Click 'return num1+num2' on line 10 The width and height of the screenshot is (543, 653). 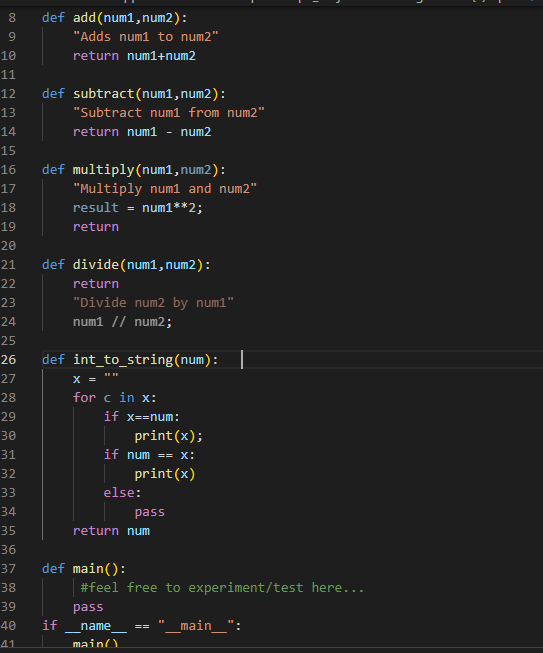pyautogui.click(x=134, y=56)
